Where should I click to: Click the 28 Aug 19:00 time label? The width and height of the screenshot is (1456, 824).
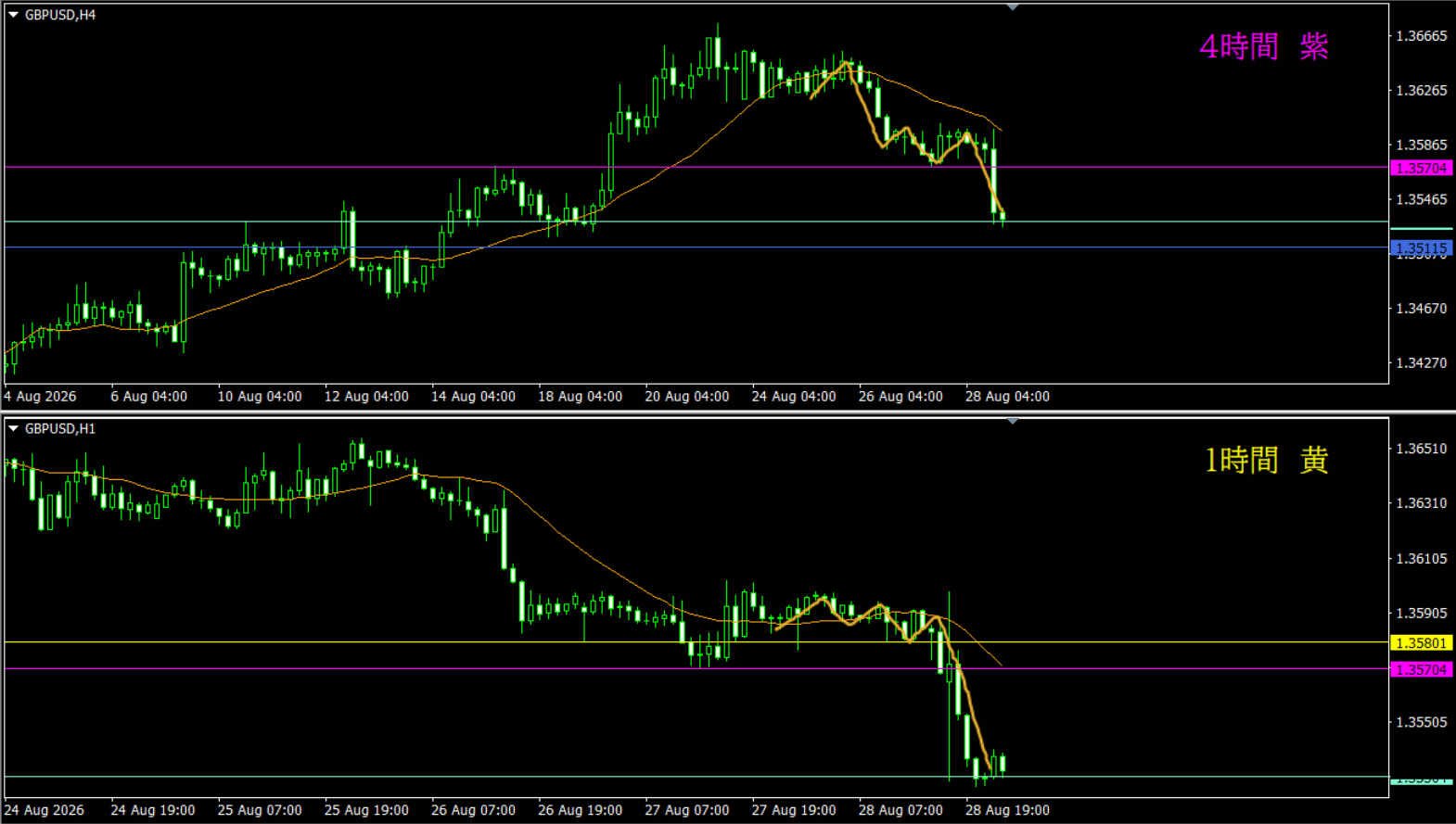tap(1007, 810)
